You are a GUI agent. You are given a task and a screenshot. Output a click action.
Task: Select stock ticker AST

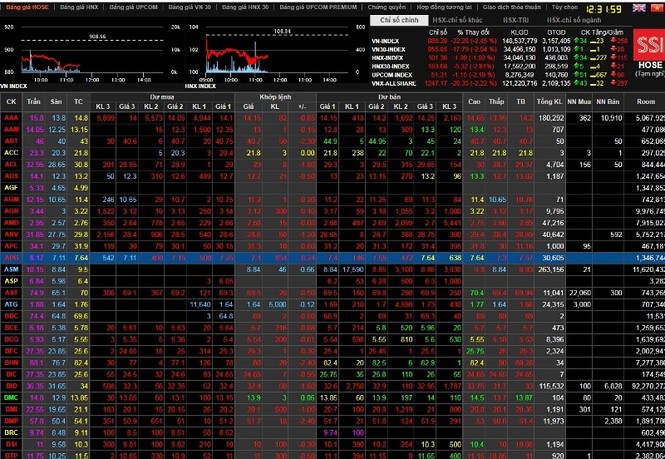click(11, 293)
